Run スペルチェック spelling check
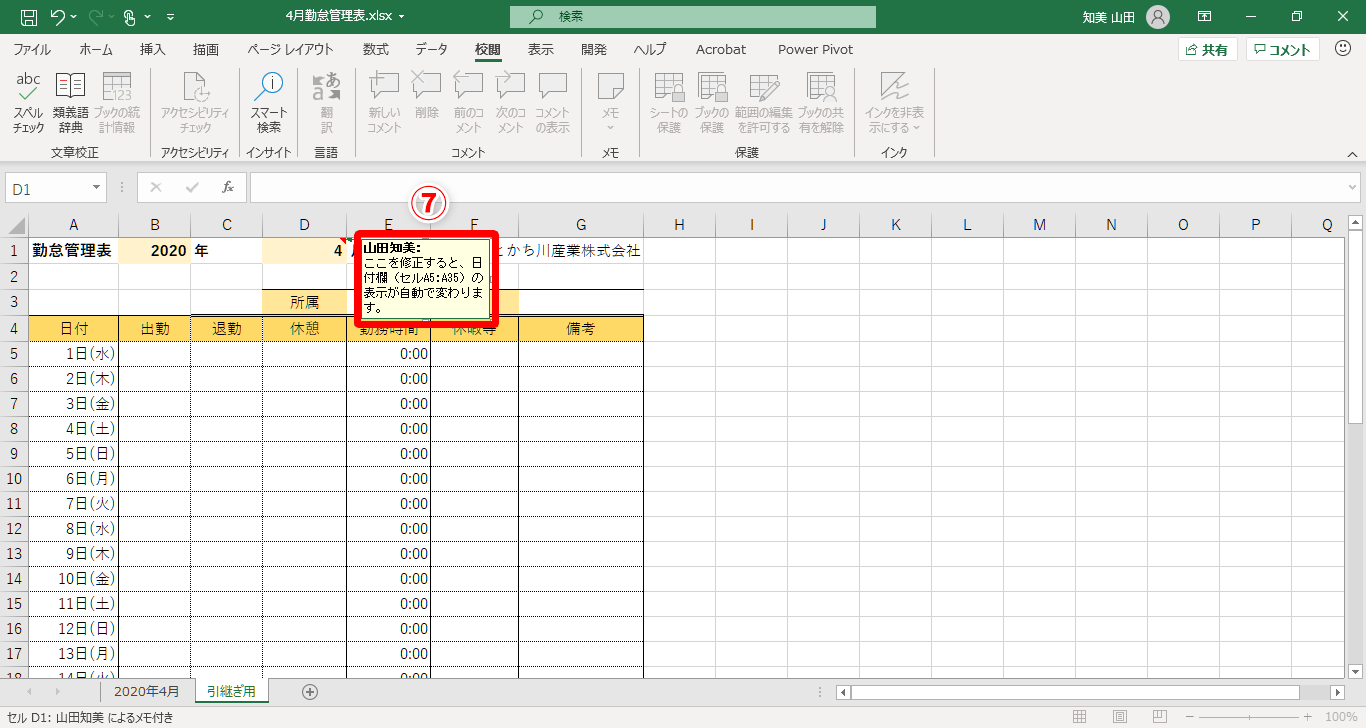Image resolution: width=1366 pixels, height=728 pixels. 29,104
